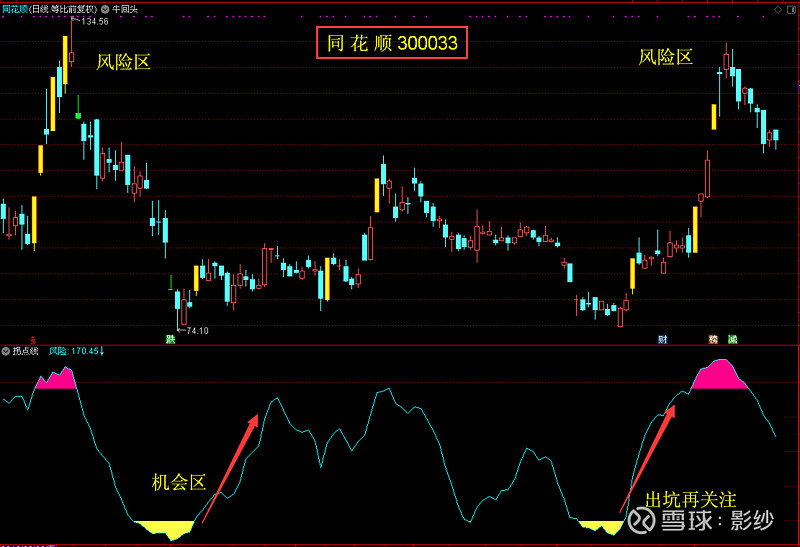This screenshot has height=547, width=800.
Task: Select the 牛回头 indicator name
Action: click(124, 9)
